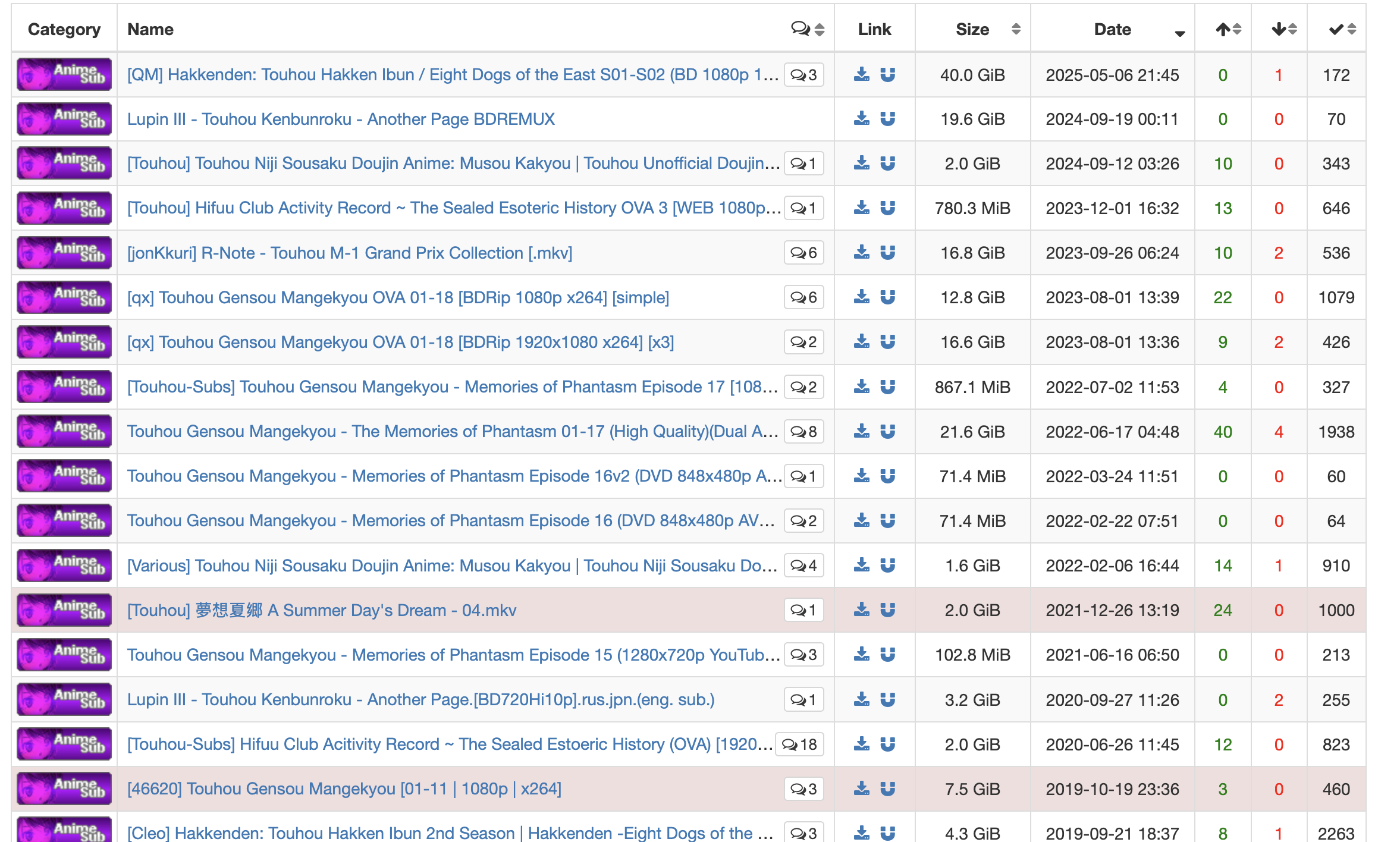Click magnet icon for 21.6 GiB Memories of Phantasm
The image size is (1400, 842).
point(887,432)
